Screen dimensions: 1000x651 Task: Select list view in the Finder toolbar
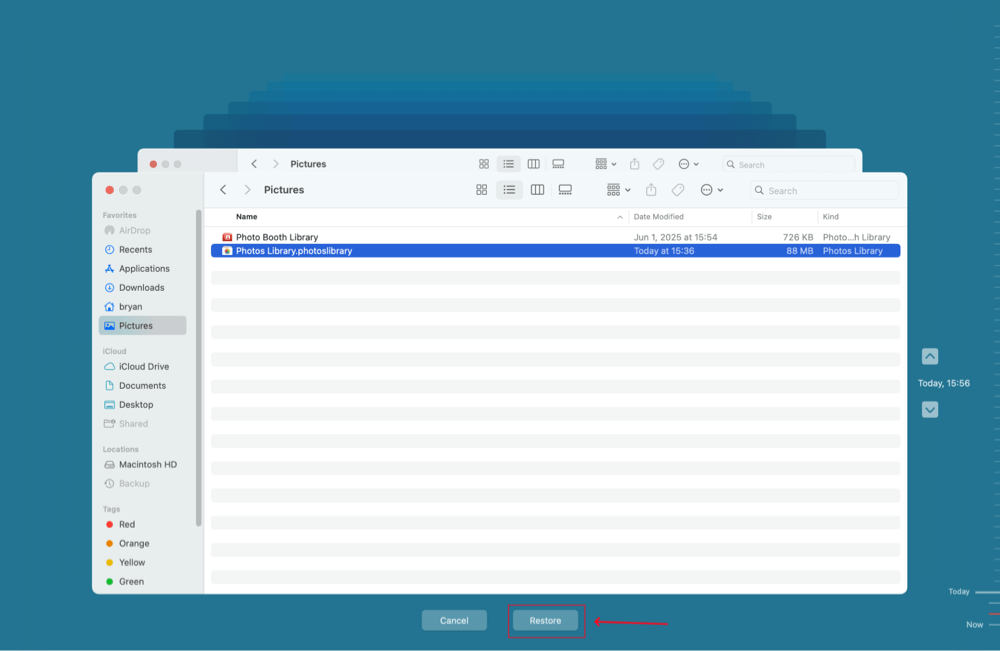[509, 189]
